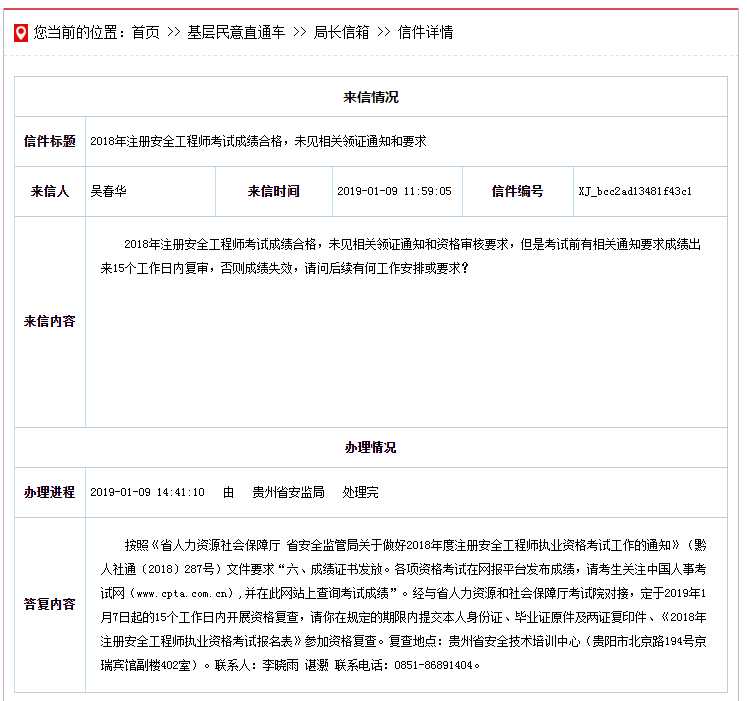Select the 办理进程 label cell

coord(50,492)
